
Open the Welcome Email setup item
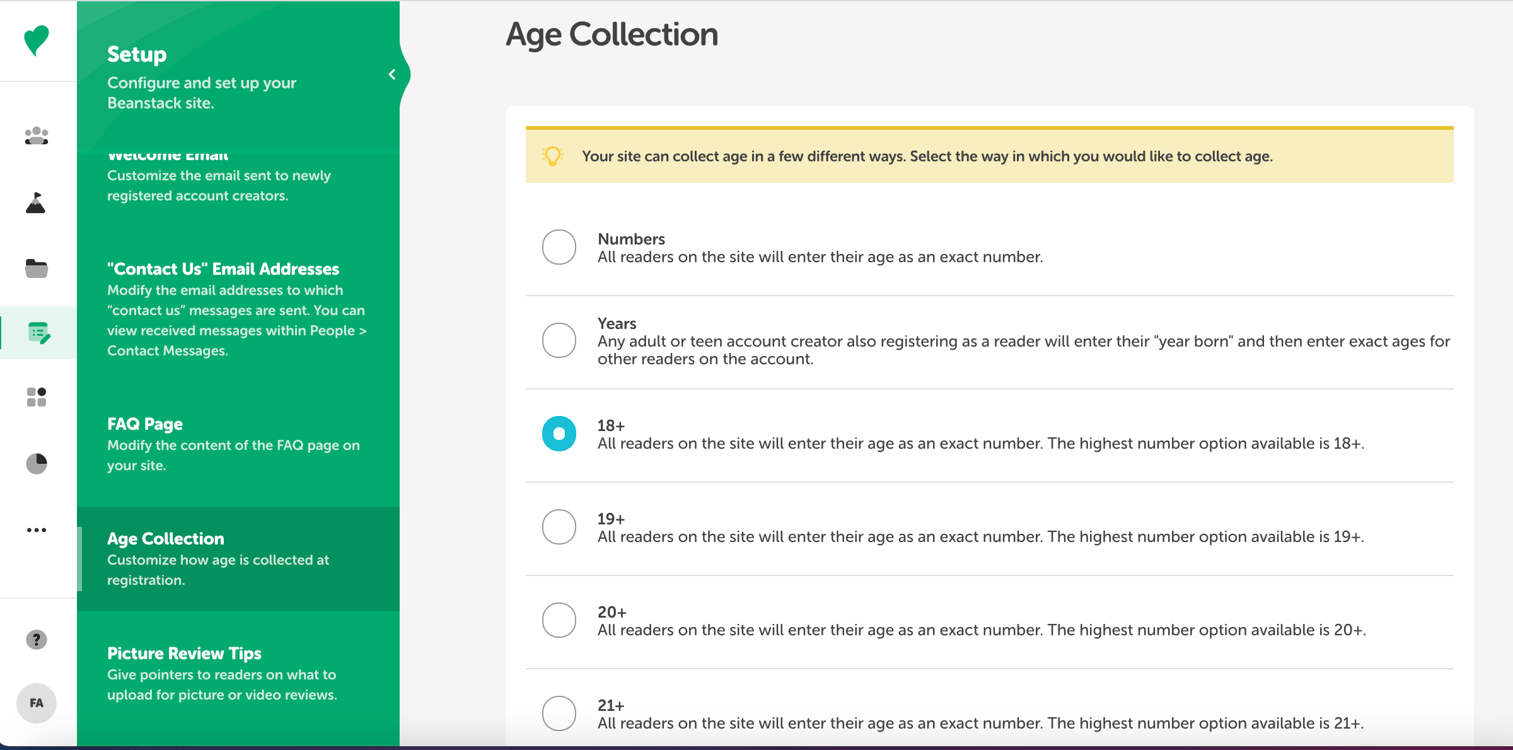(238, 176)
